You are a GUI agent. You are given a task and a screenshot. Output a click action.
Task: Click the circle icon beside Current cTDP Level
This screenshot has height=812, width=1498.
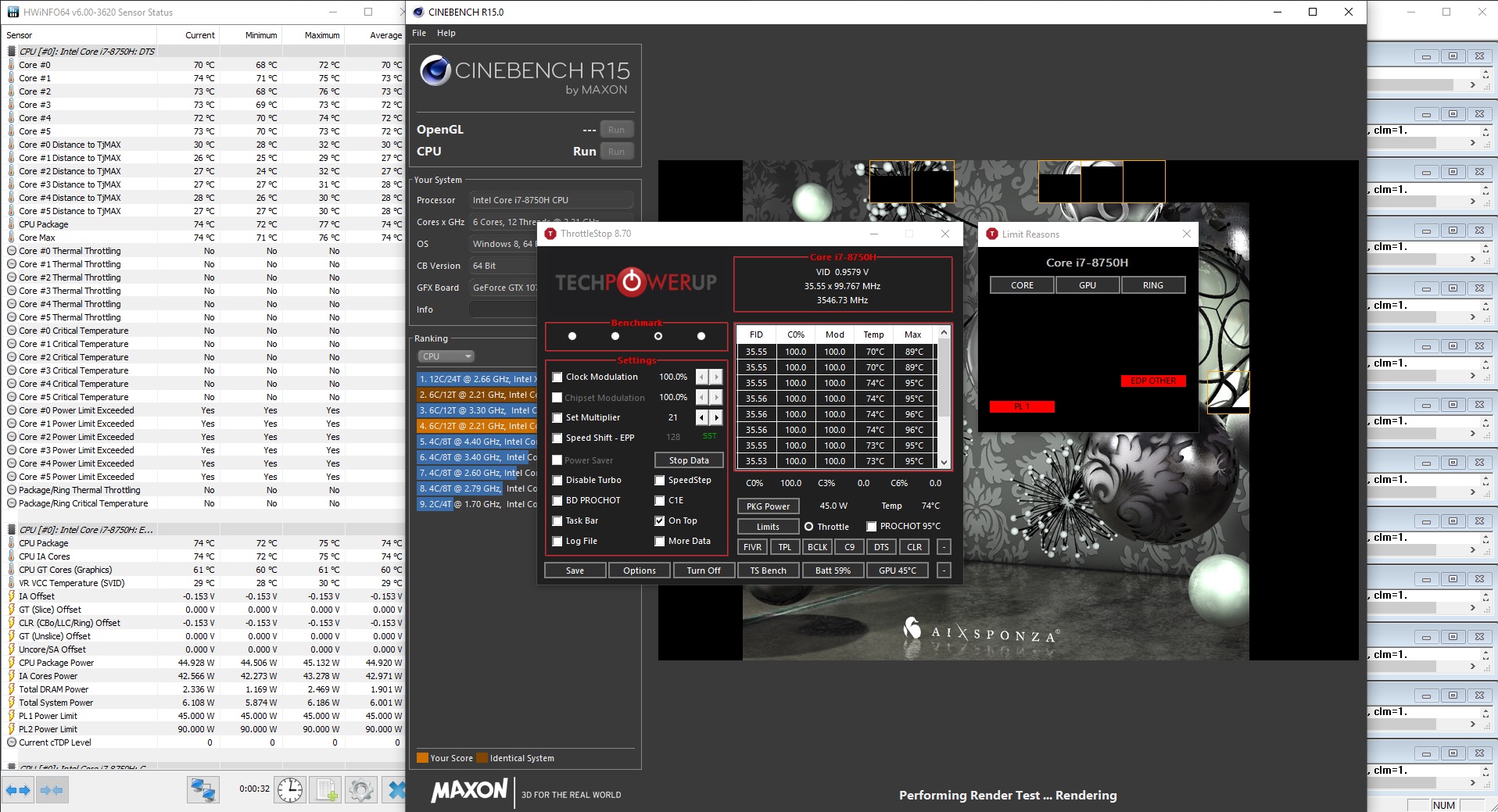11,742
